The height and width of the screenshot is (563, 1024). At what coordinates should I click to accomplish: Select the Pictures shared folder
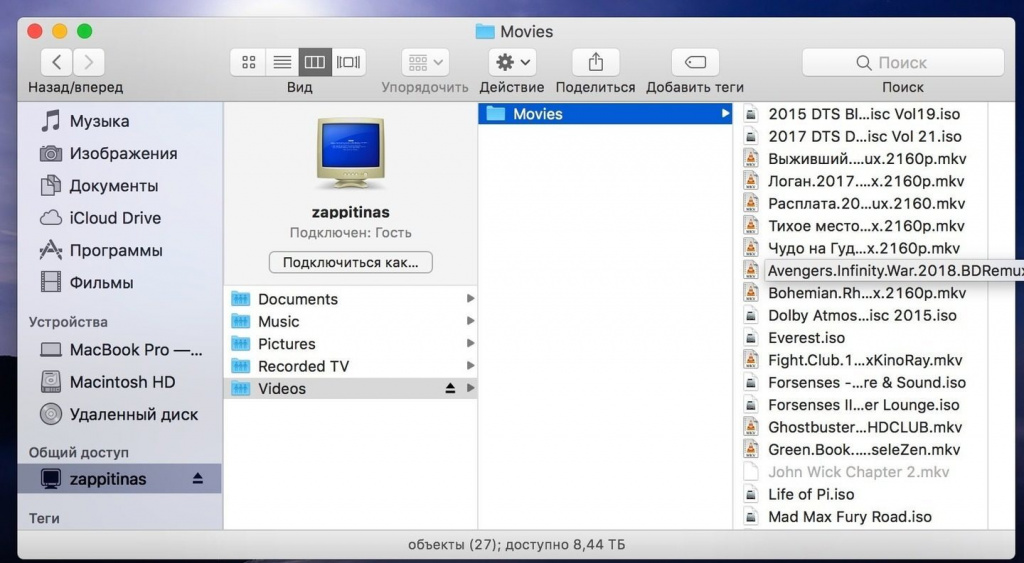(x=351, y=344)
